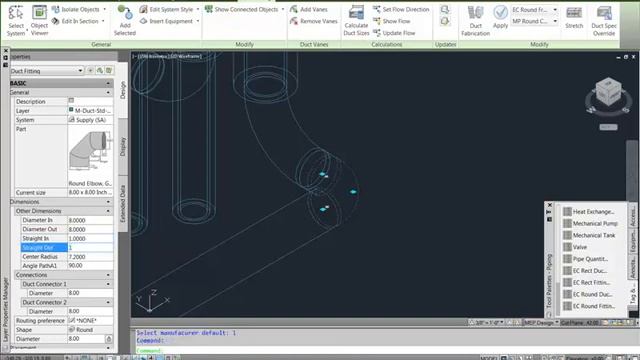Click the Update Flow tool
This screenshot has height=360, width=640.
[x=394, y=33]
